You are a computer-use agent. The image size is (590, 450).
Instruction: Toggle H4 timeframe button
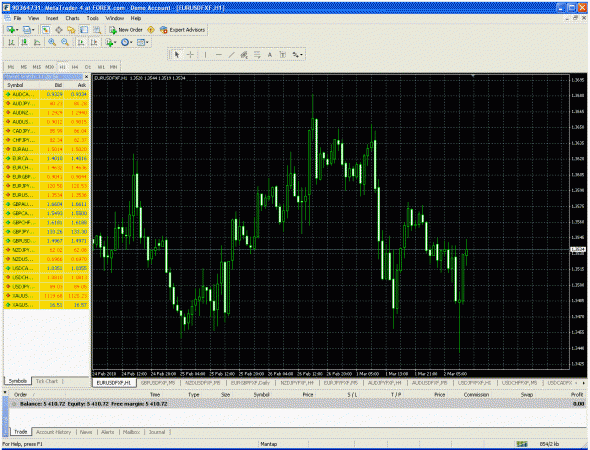coord(75,67)
